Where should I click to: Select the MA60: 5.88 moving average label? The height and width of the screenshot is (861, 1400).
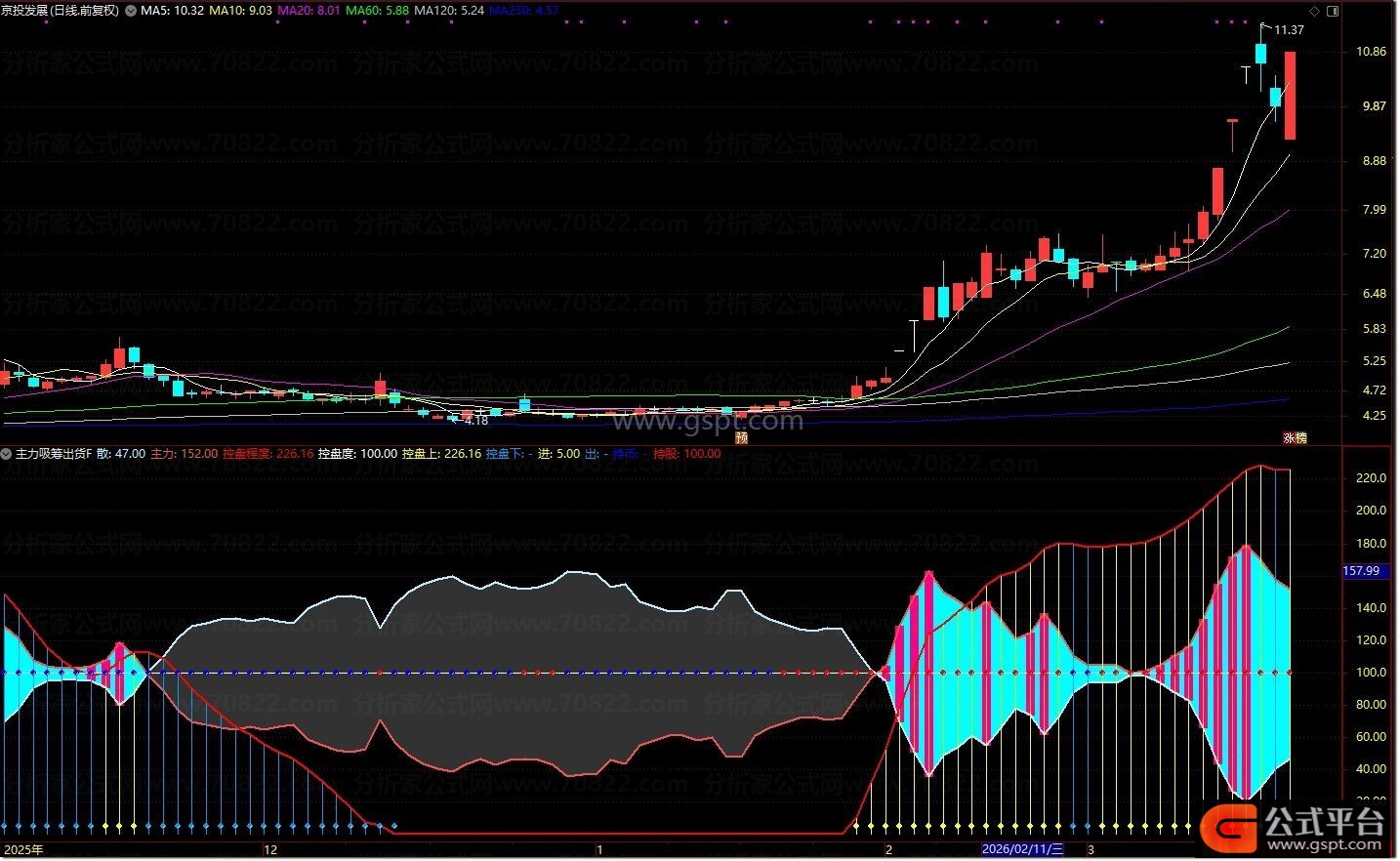378,11
